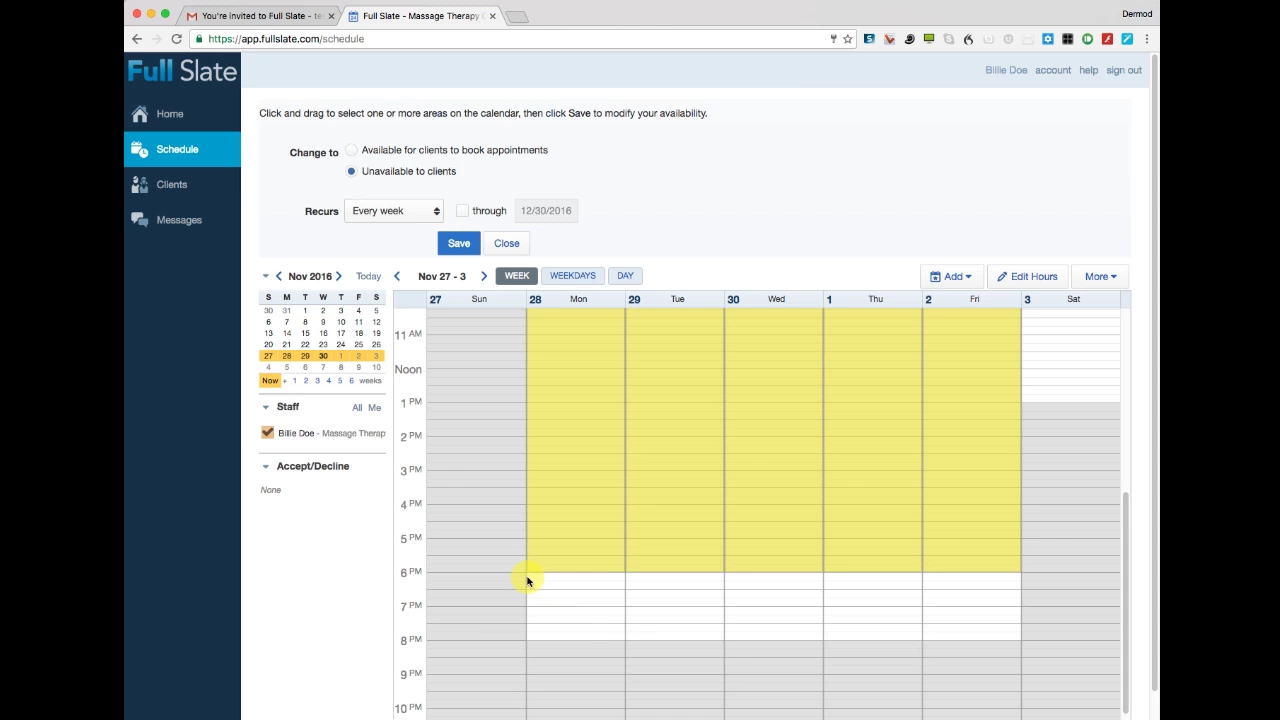Click the through date field 12/30/2016
Viewport: 1280px width, 720px height.
click(x=546, y=211)
